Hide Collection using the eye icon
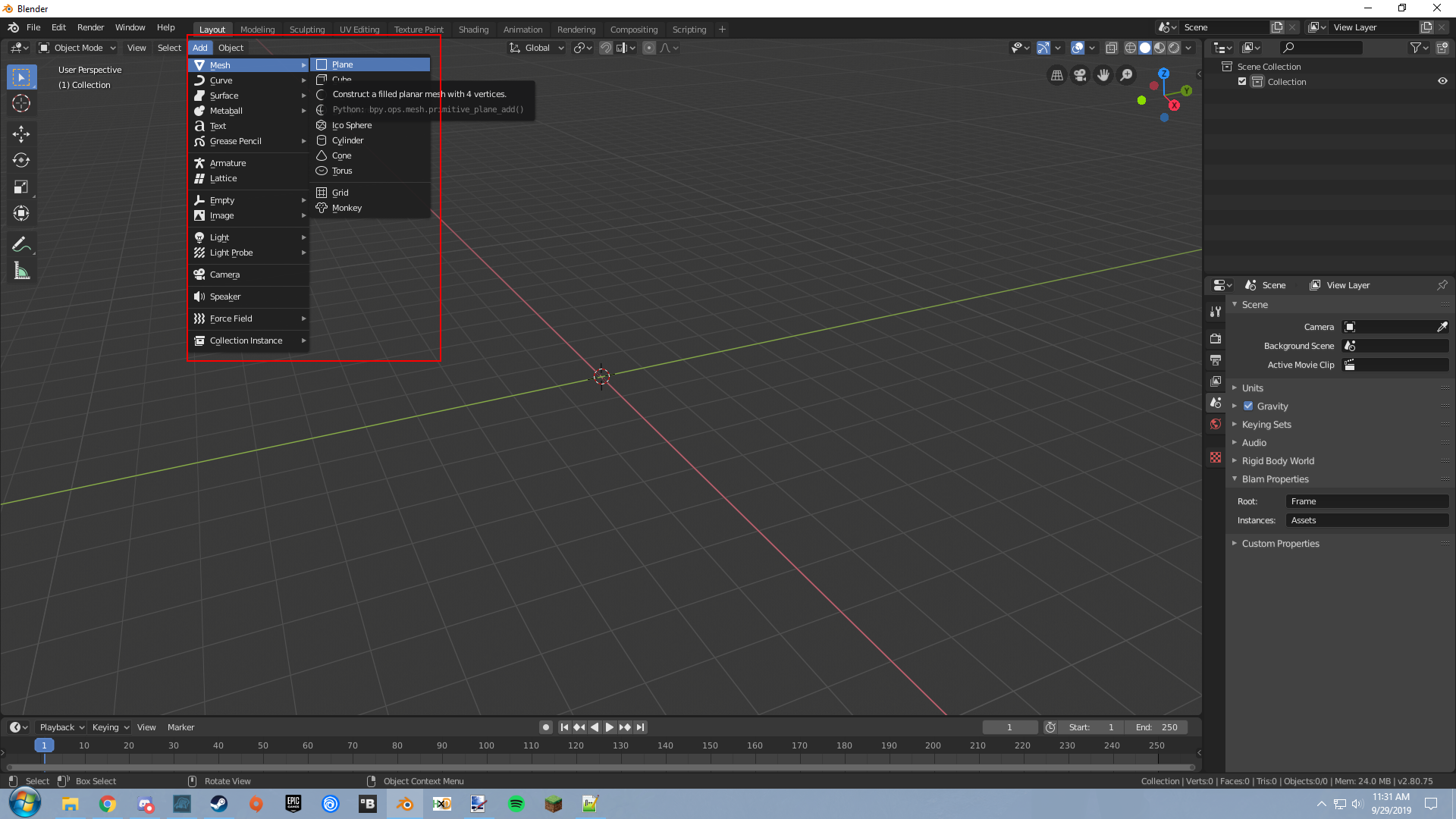This screenshot has width=1456, height=819. pos(1442,82)
